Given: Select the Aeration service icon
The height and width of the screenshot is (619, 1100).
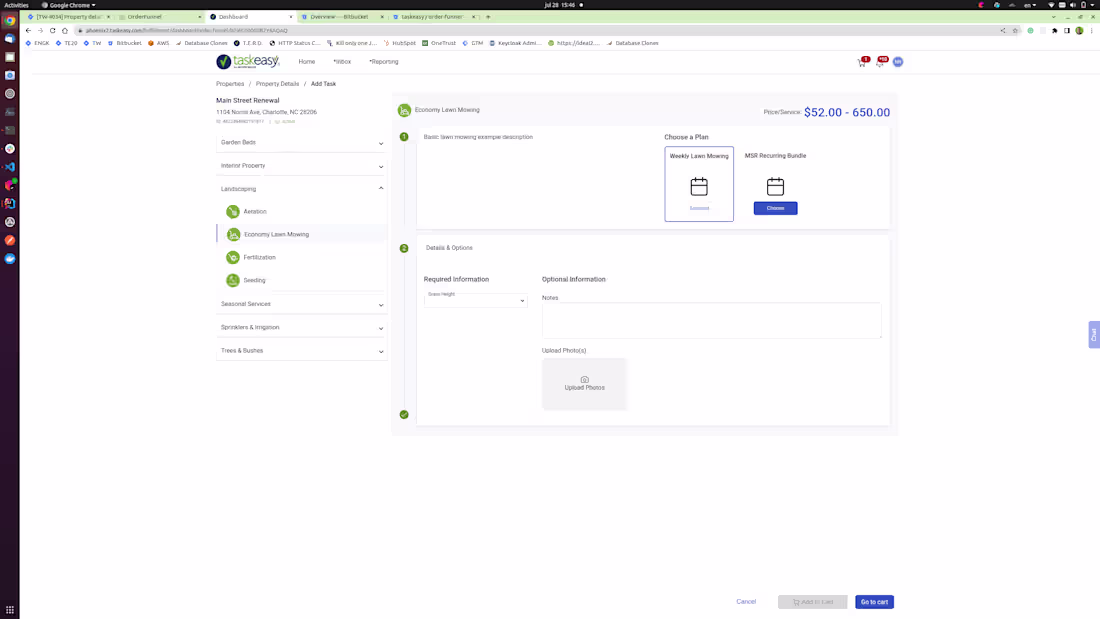Looking at the screenshot, I should (x=233, y=211).
